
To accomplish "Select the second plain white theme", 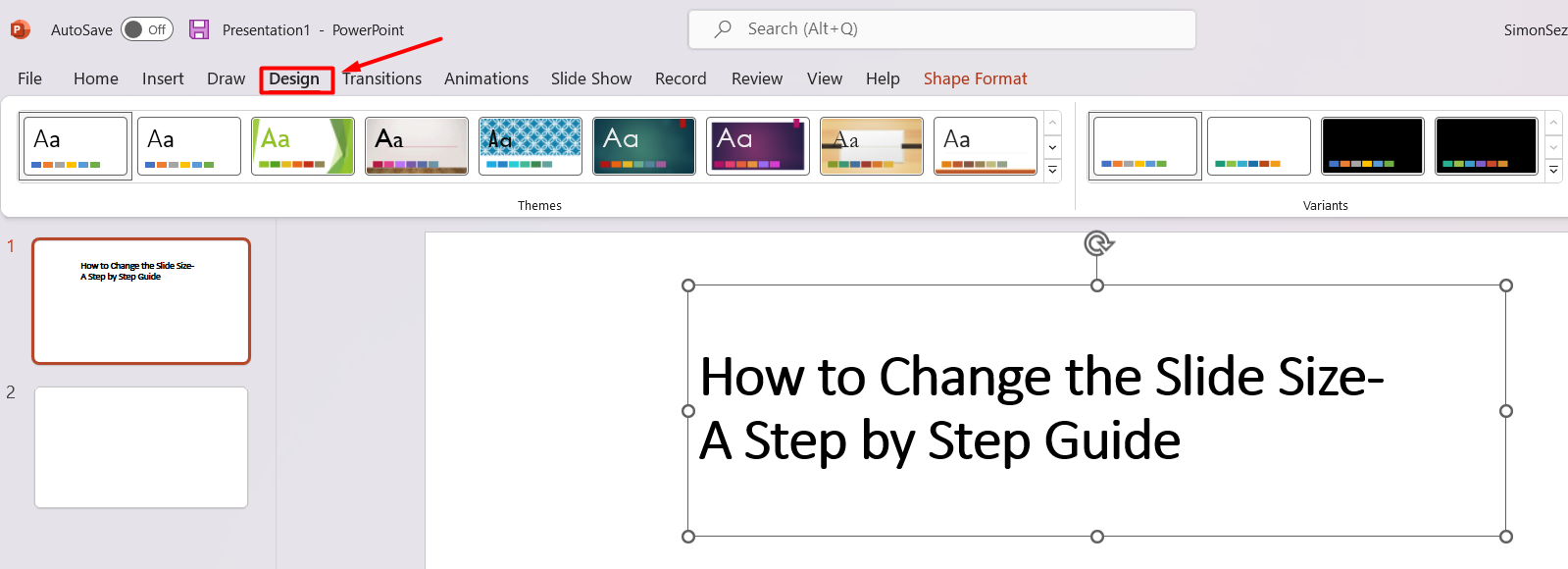I will coord(189,146).
